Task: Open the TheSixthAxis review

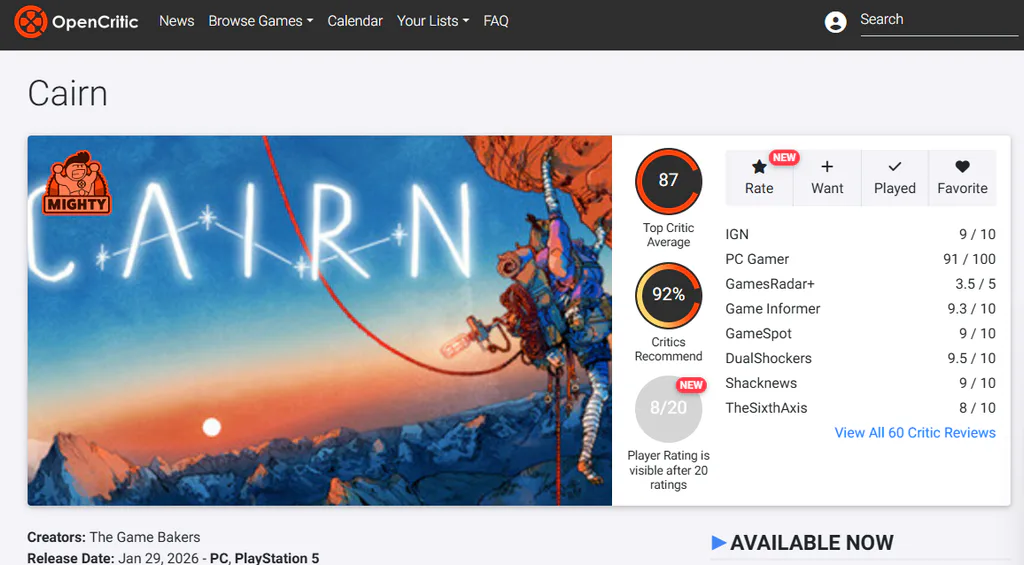Action: point(860,408)
